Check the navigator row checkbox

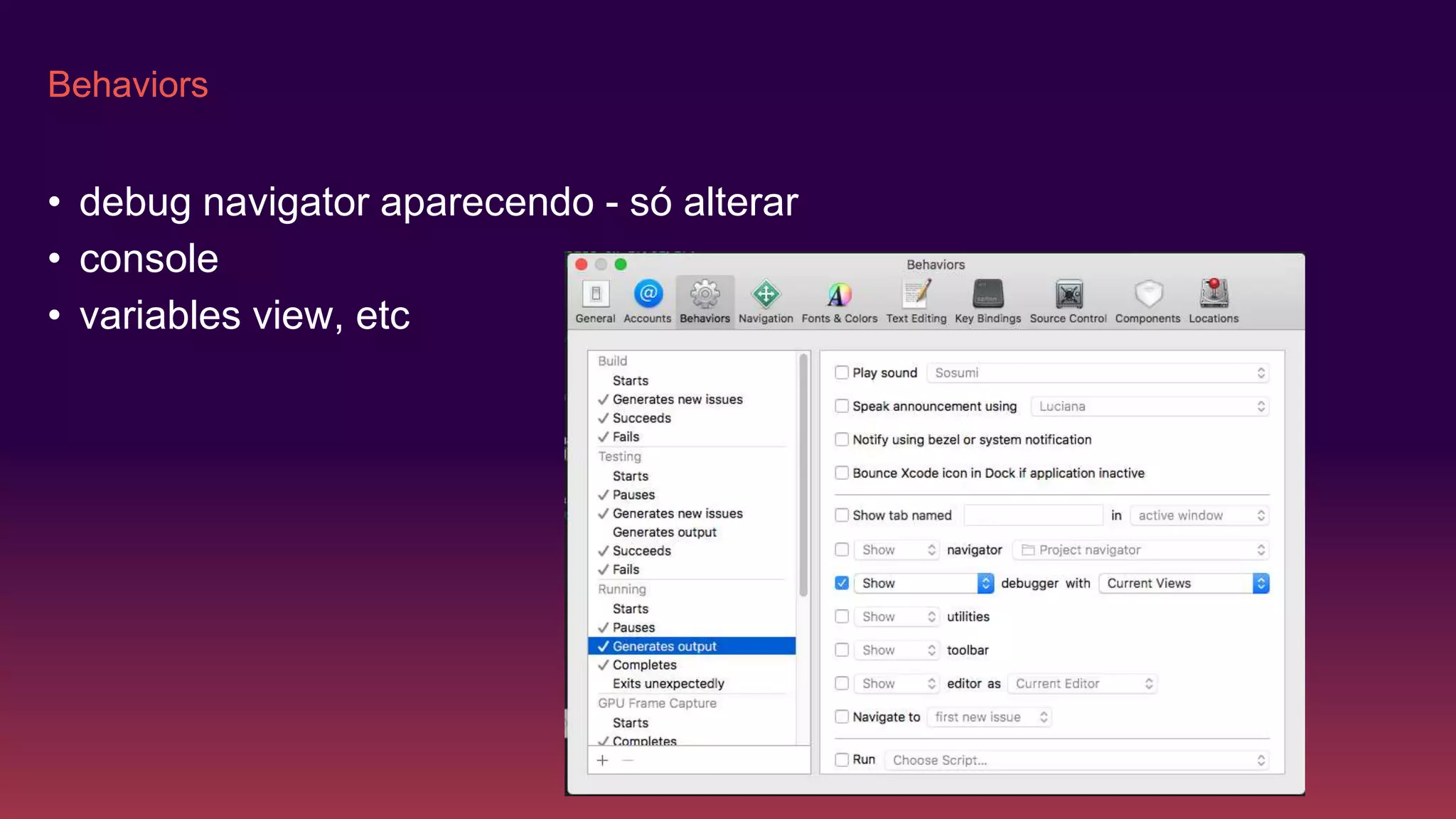tap(842, 550)
